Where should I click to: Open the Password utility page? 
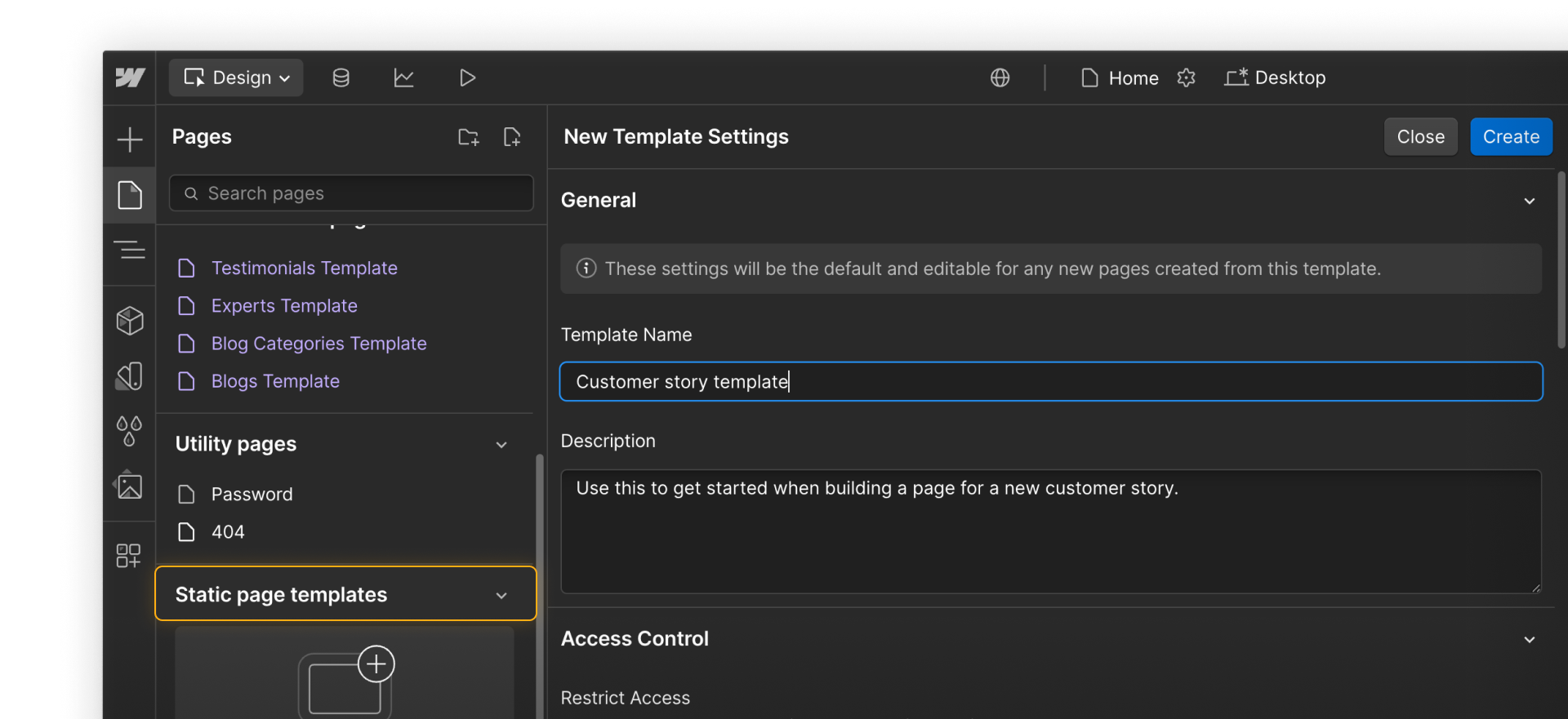pos(252,494)
